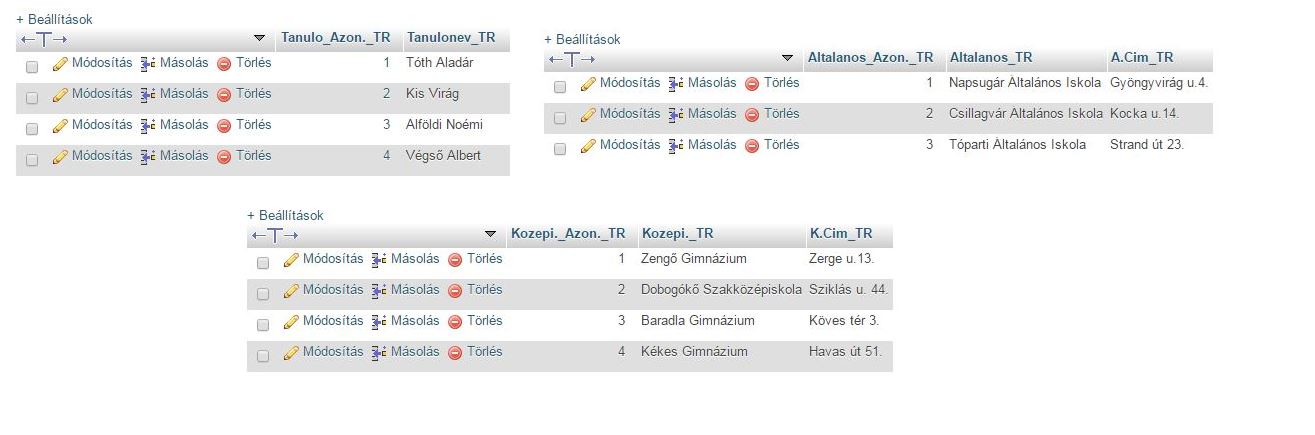This screenshot has width=1315, height=435.
Task: Sort by the Tanulonev_TR column header
Action: point(451,37)
